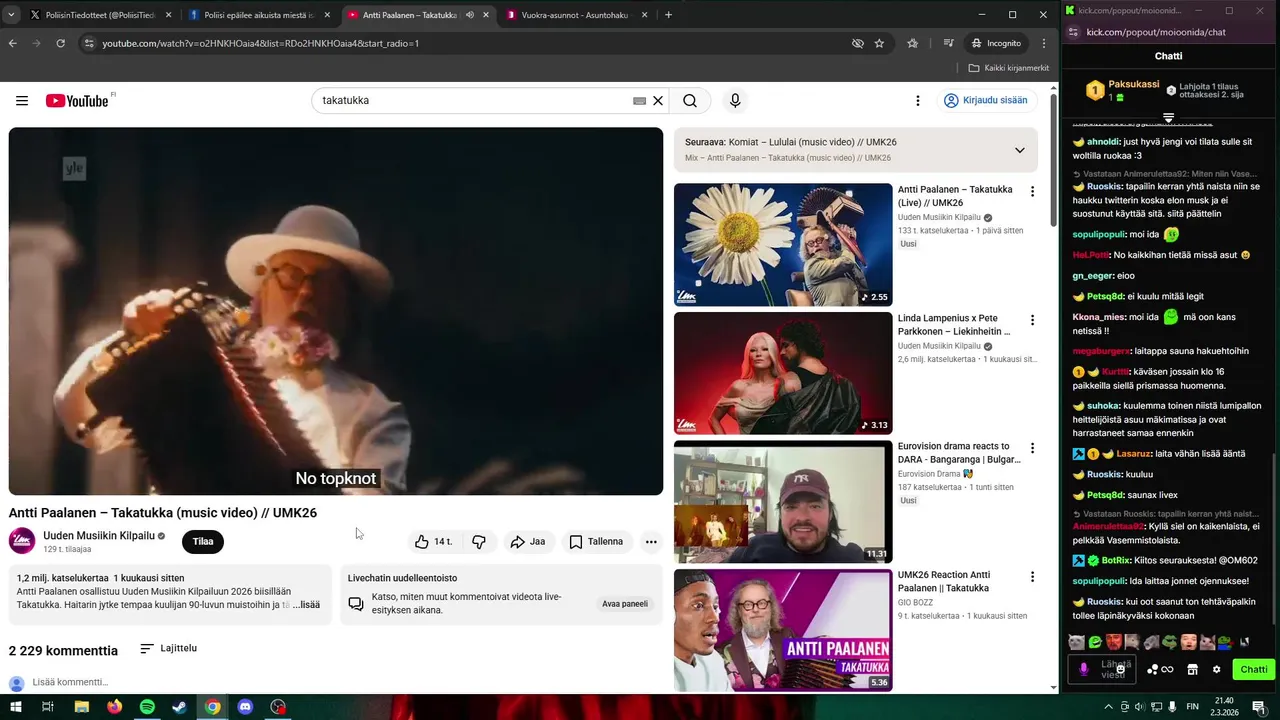Open the Windows volume tray icon
1280x720 pixels.
pyautogui.click(x=1141, y=707)
